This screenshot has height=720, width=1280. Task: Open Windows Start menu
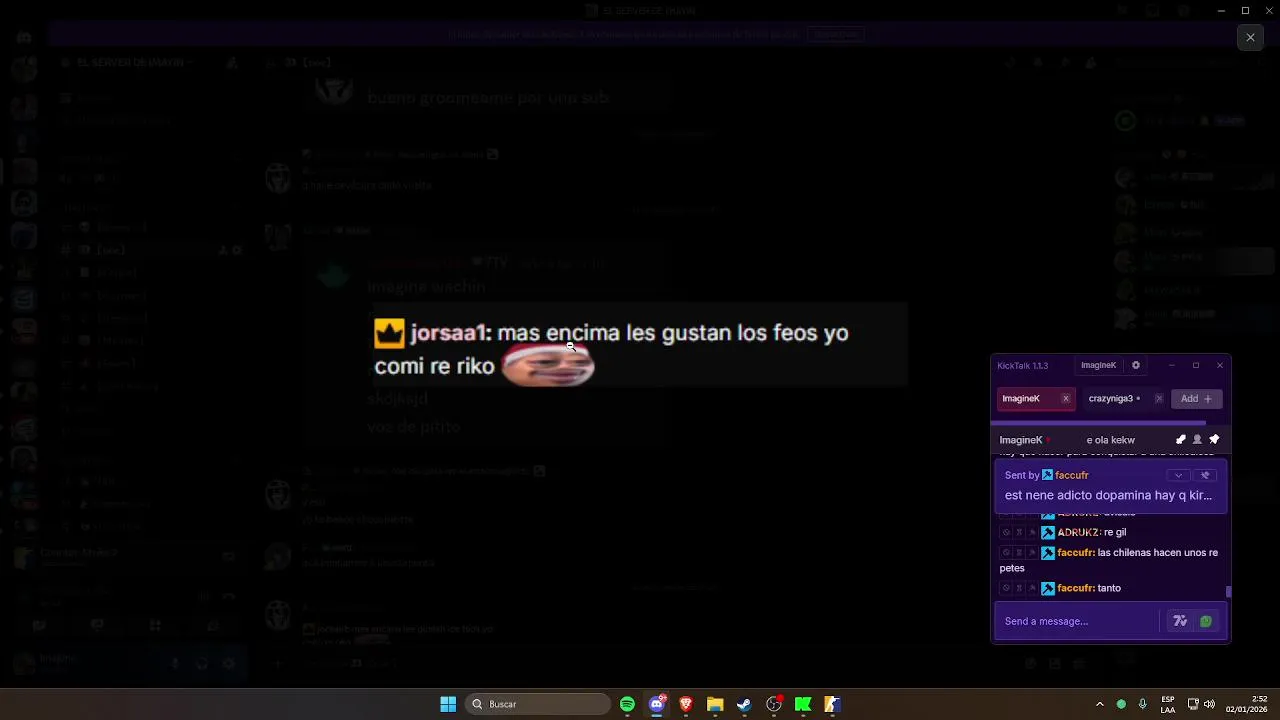tap(448, 704)
